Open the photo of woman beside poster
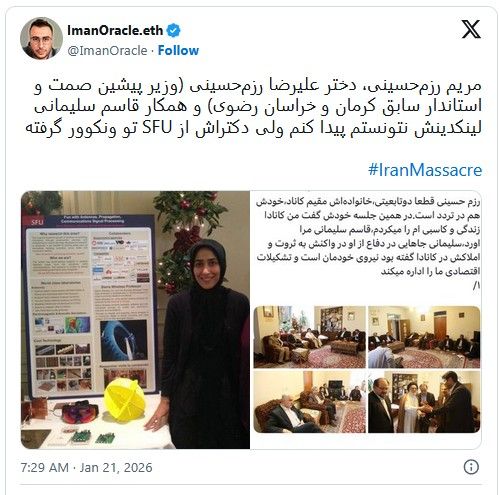 pos(135,320)
